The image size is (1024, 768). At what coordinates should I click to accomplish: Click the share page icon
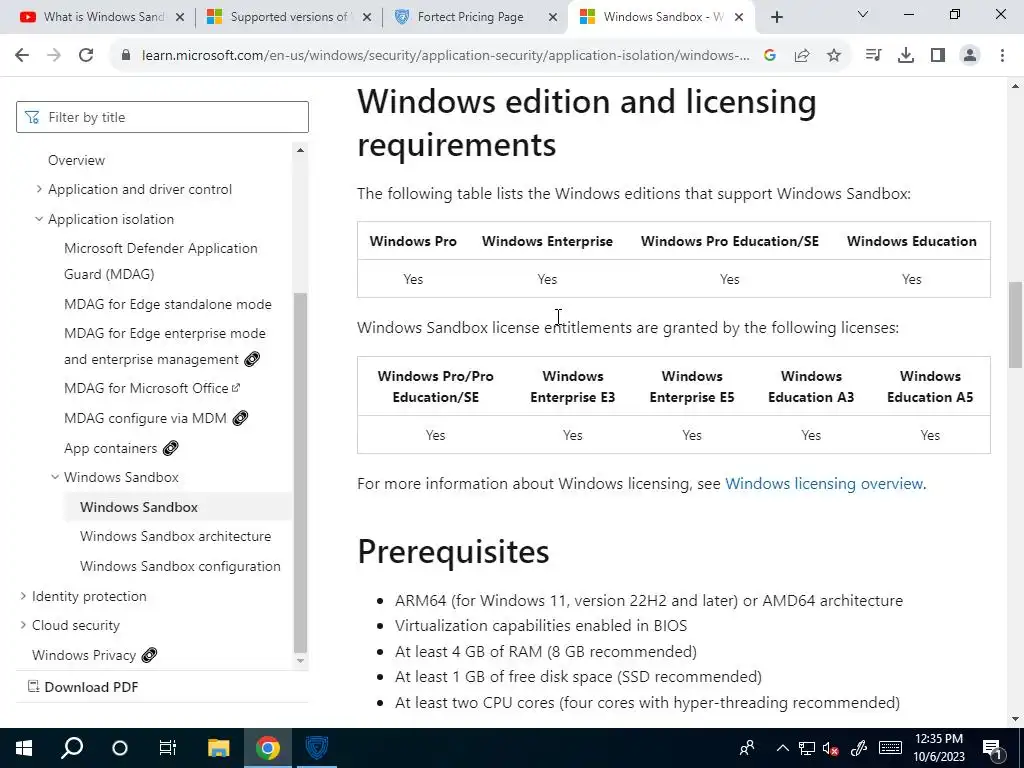click(x=802, y=56)
